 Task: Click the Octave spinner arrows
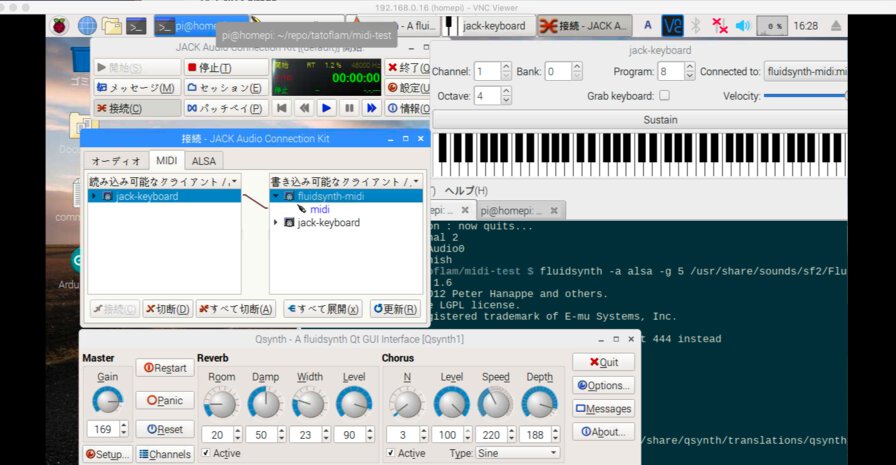[506, 95]
